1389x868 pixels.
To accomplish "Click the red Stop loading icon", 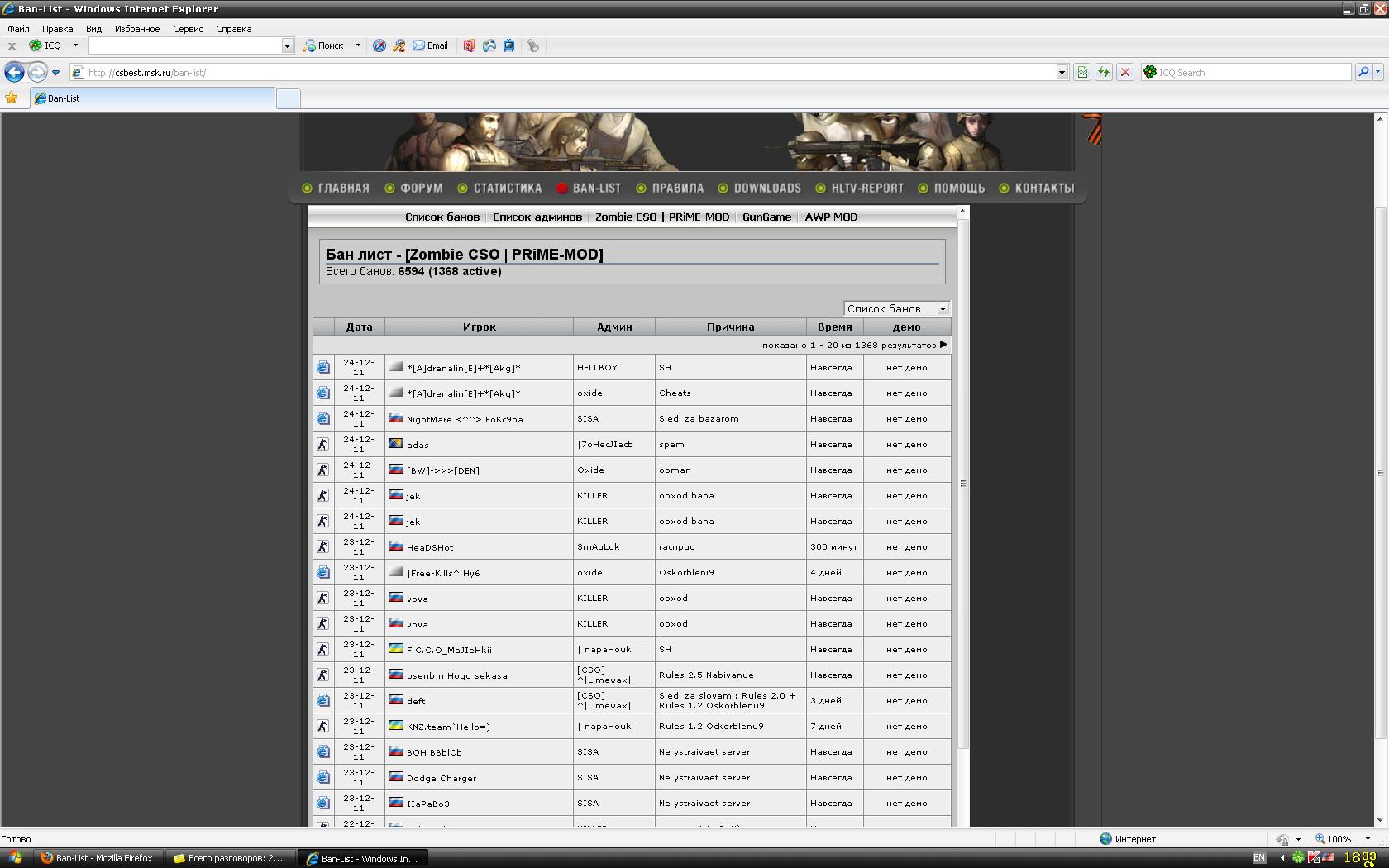I will (1124, 72).
